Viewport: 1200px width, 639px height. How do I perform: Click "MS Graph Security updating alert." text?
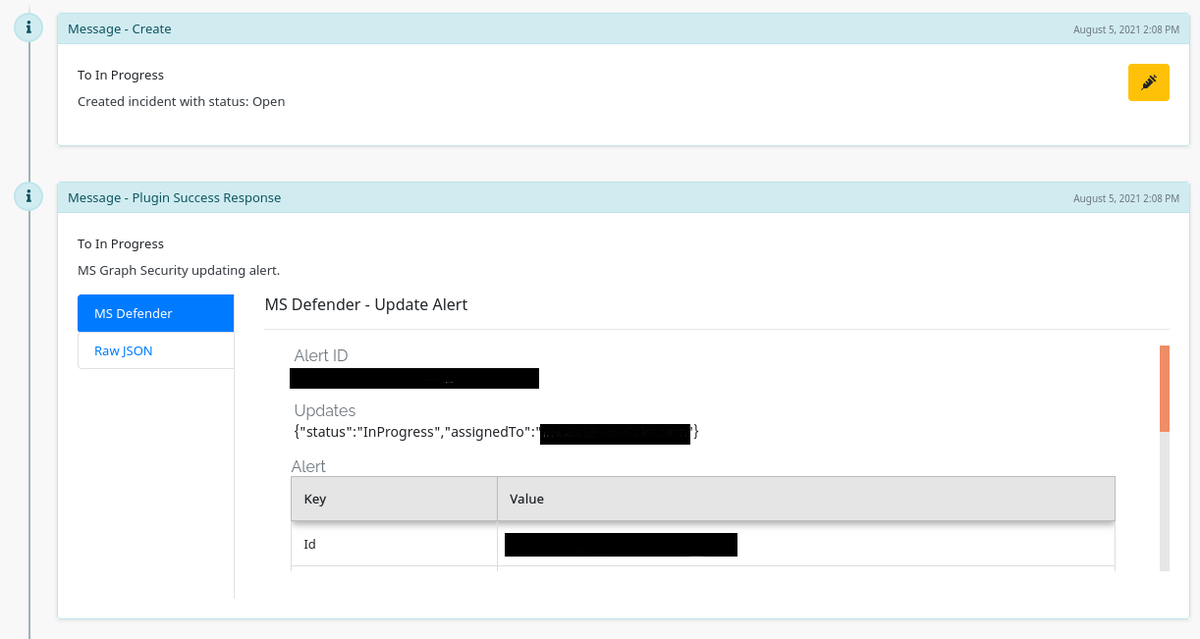point(179,271)
